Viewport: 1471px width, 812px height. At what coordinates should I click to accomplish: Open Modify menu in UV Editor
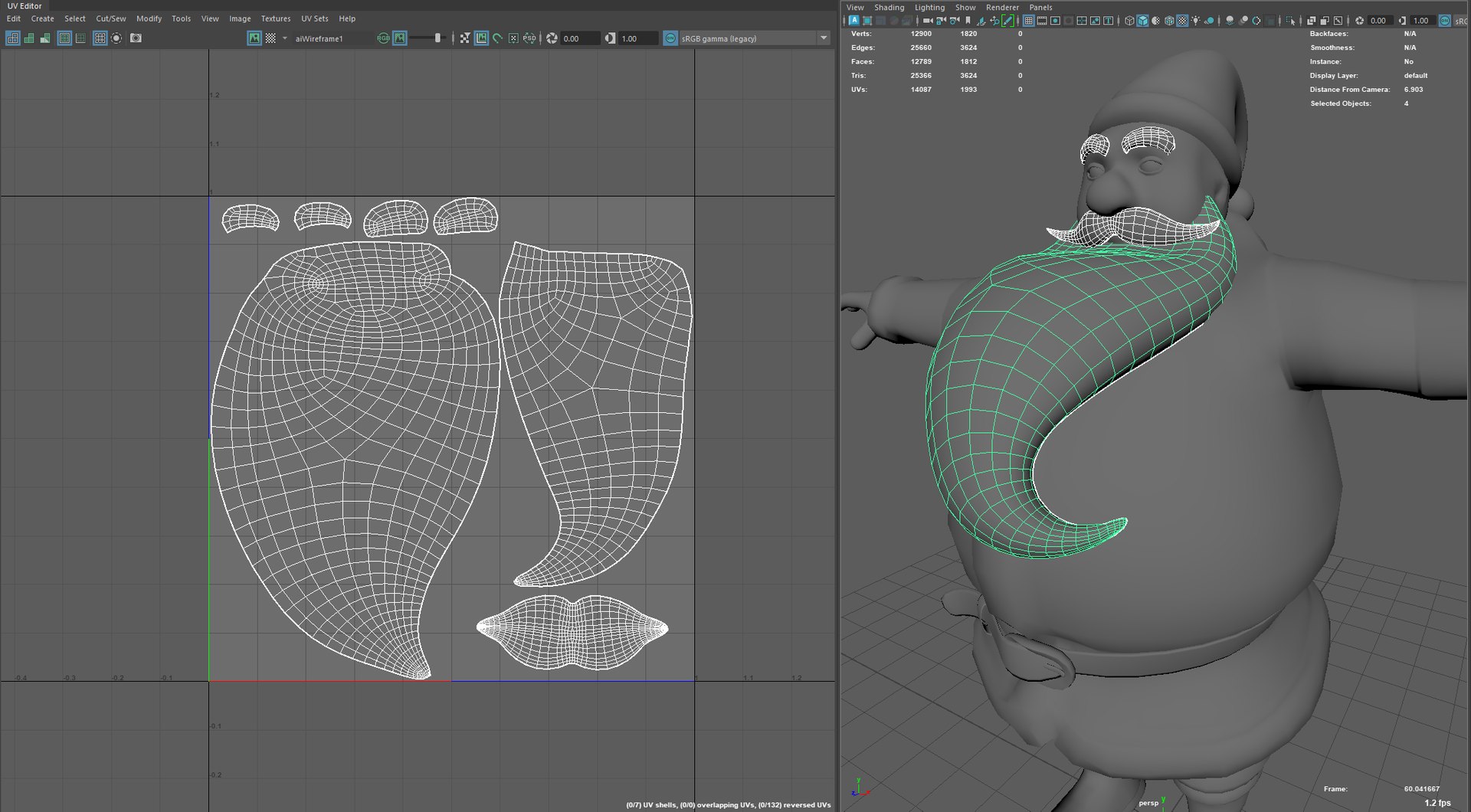pyautogui.click(x=149, y=18)
